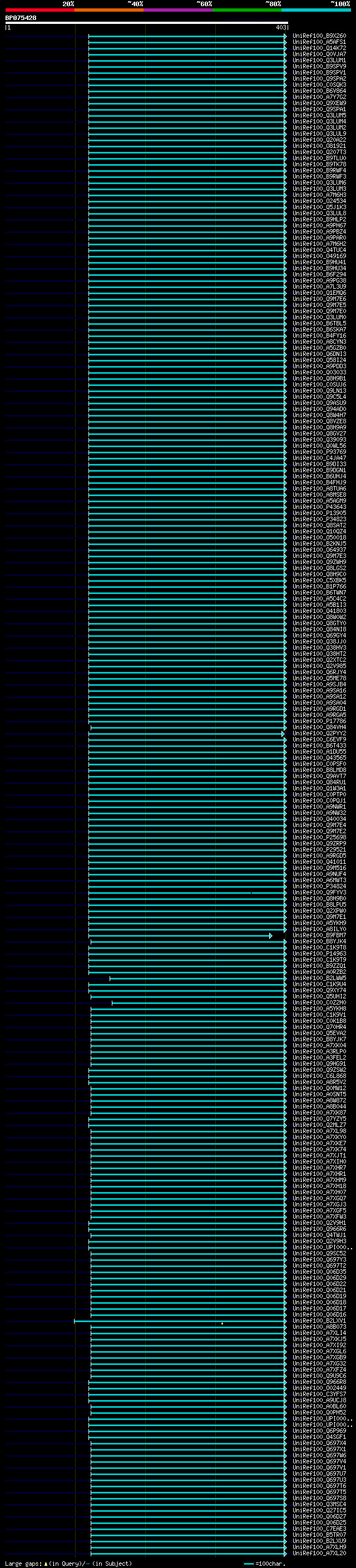This screenshot has width=356, height=1568.
Task: Open hit UniRef100_B6V864
Action: (x=319, y=91)
